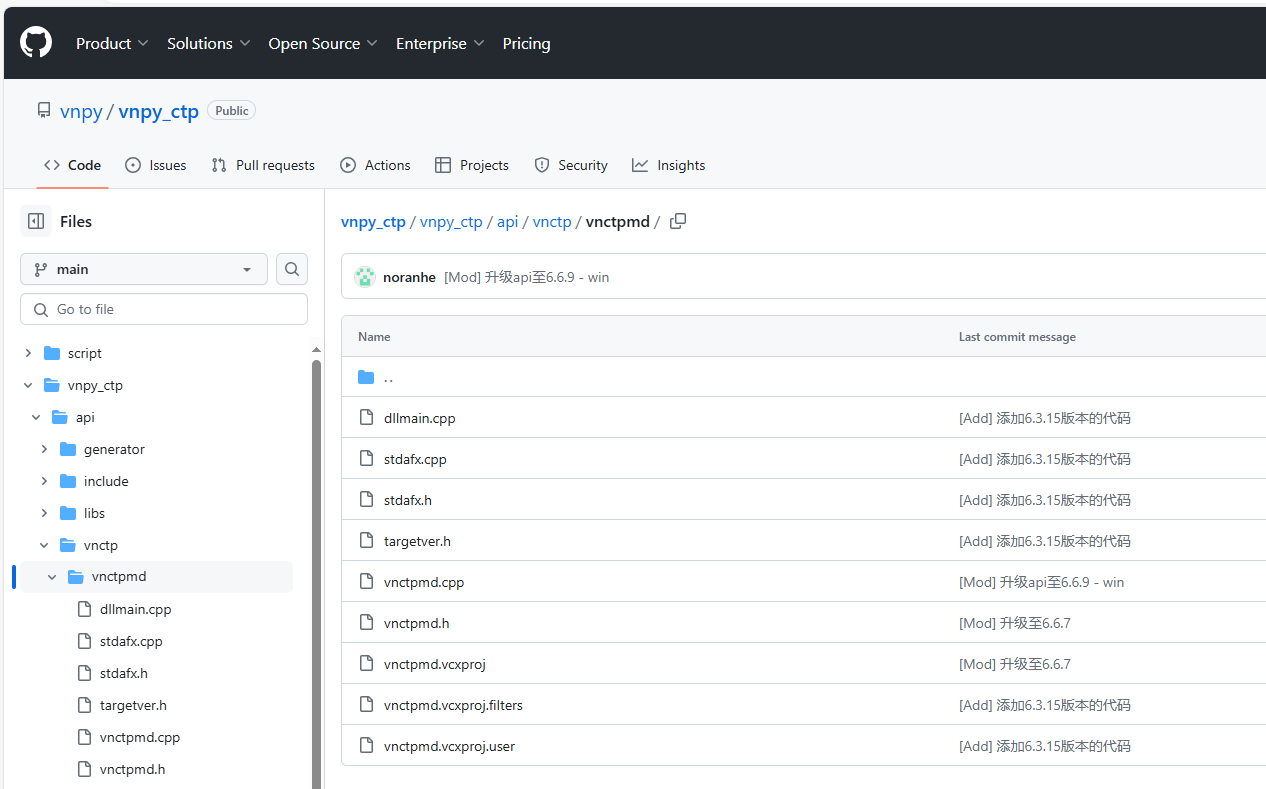
Task: Open vnctpmd.vcxproj.filters in the file list
Action: pos(453,705)
